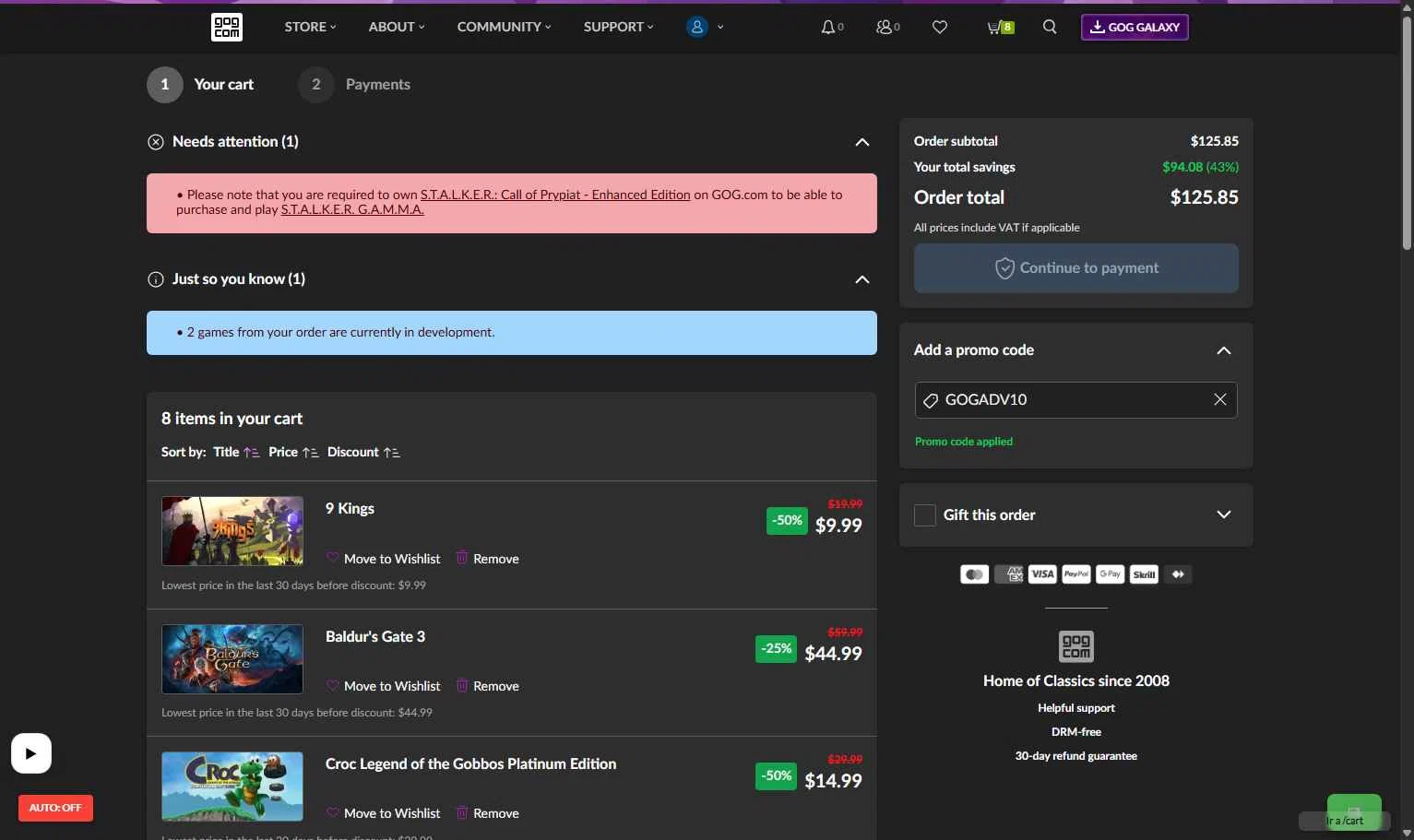Screen dimensions: 1414x840
Task: Click the trash icon for Baldur's Gate 3
Action: tap(462, 685)
